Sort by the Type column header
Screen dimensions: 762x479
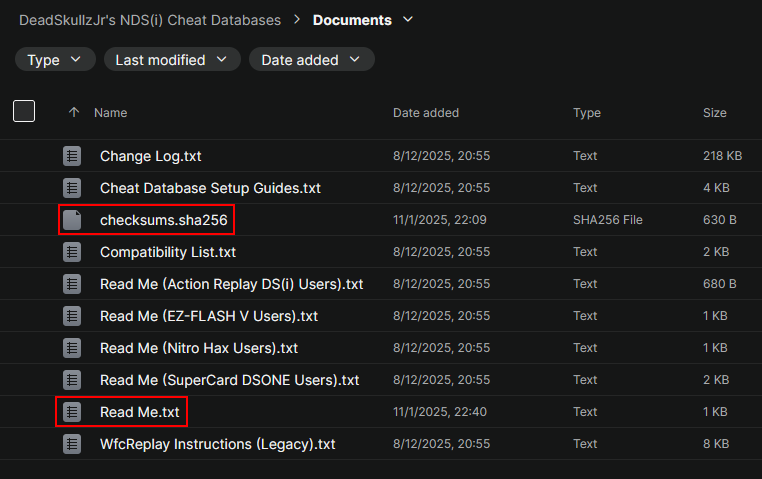(587, 113)
